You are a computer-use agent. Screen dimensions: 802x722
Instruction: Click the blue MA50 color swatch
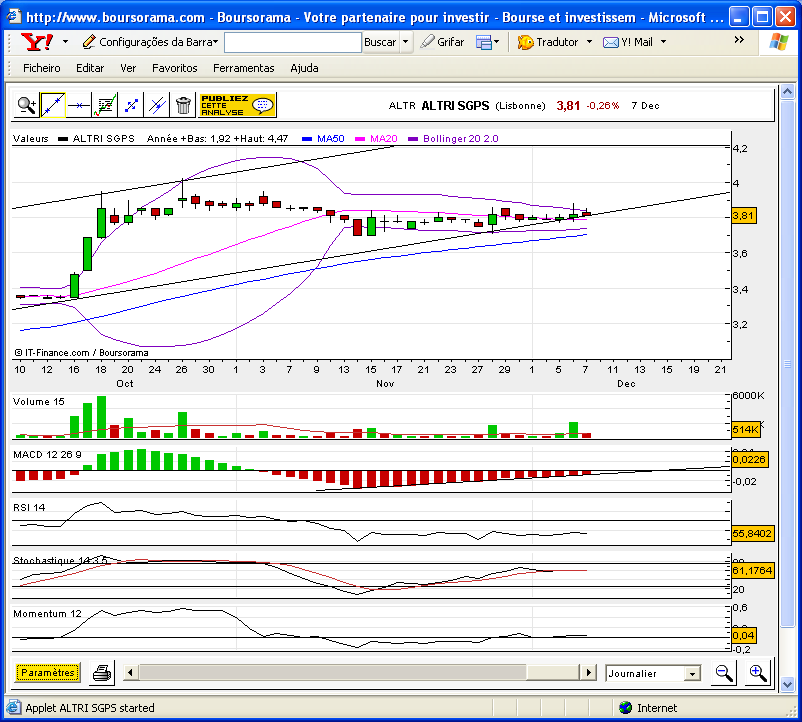coord(307,139)
